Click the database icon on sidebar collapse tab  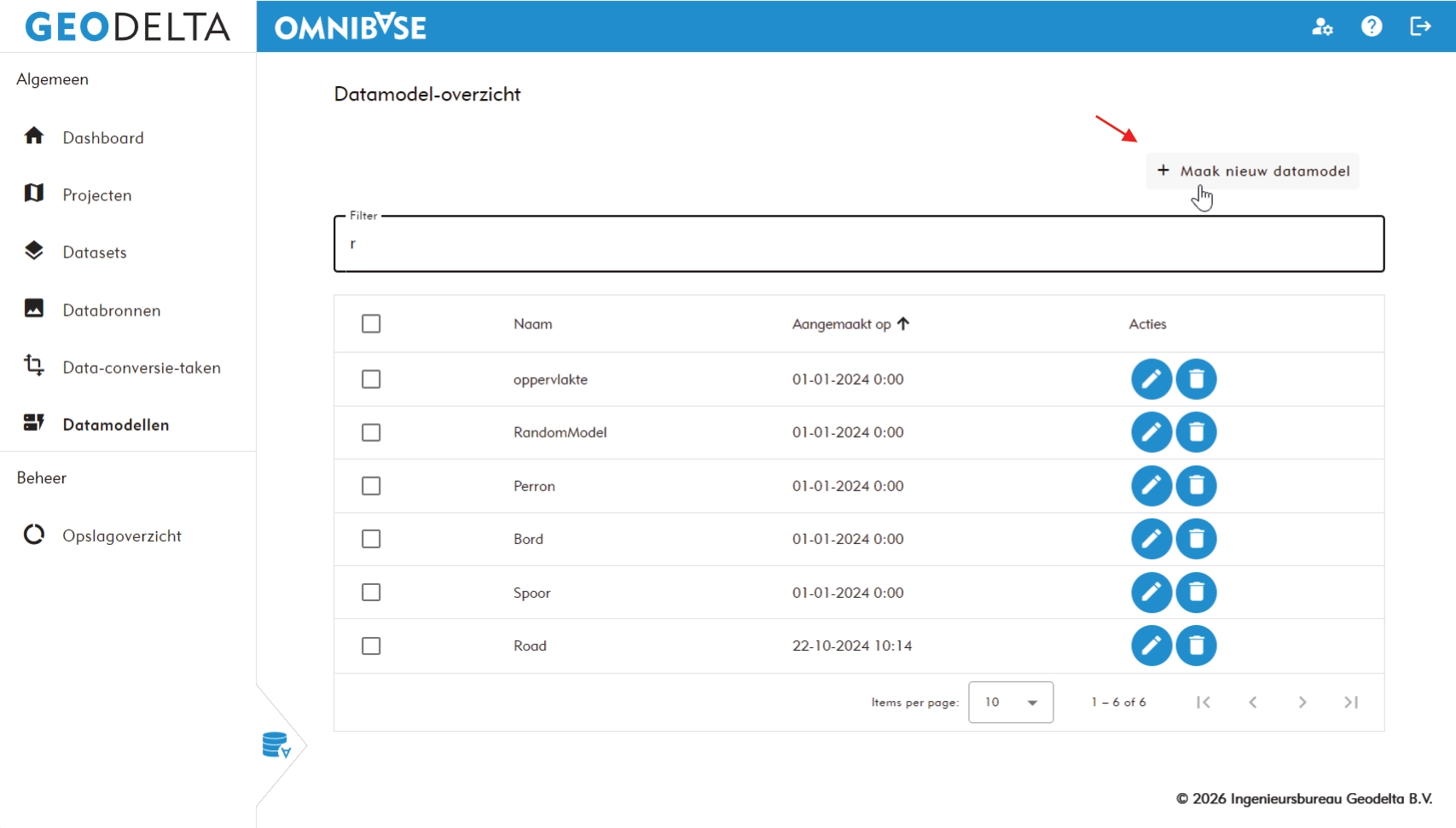(276, 745)
